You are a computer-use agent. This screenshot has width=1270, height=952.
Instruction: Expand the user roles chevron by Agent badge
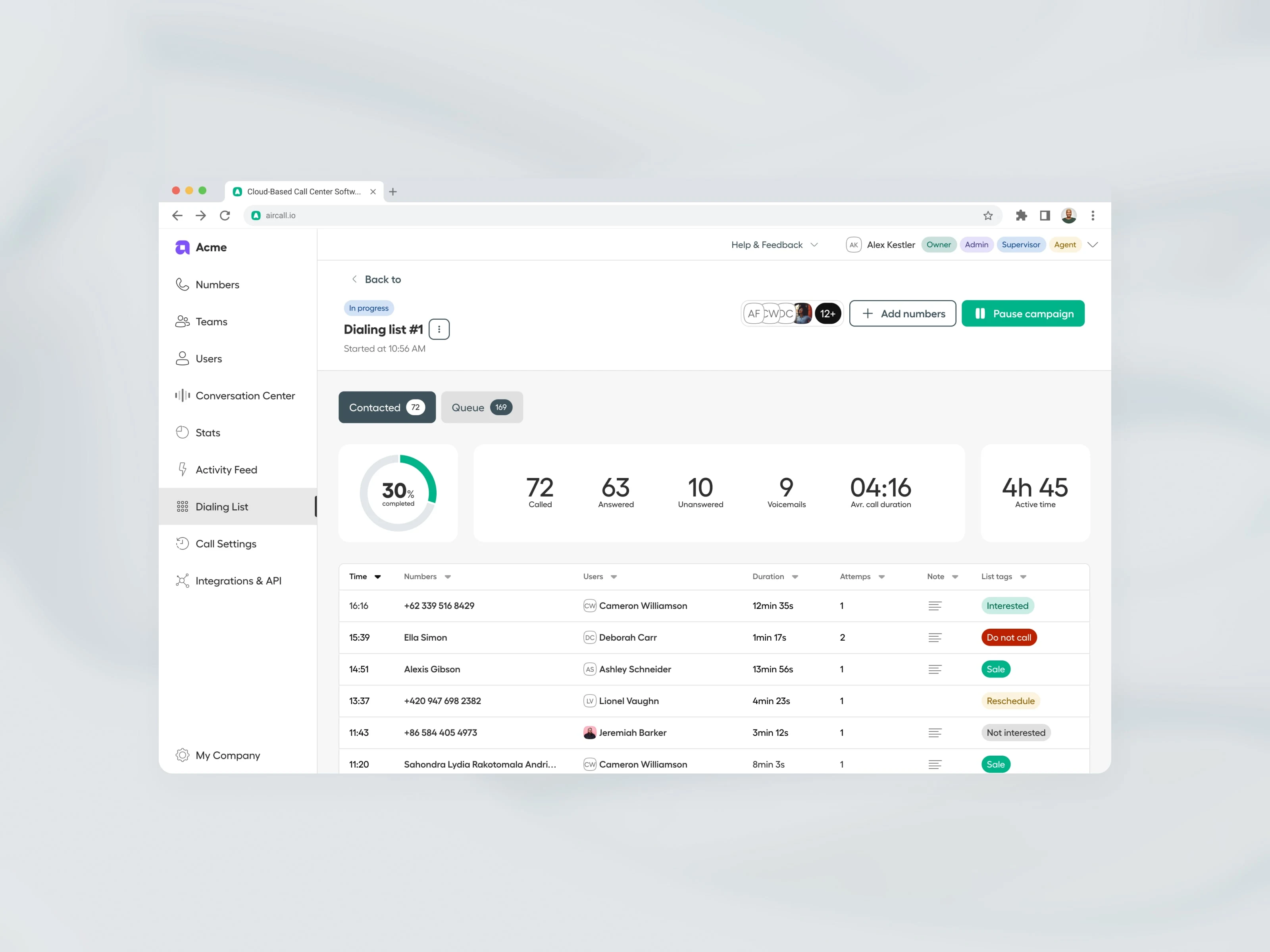point(1092,244)
